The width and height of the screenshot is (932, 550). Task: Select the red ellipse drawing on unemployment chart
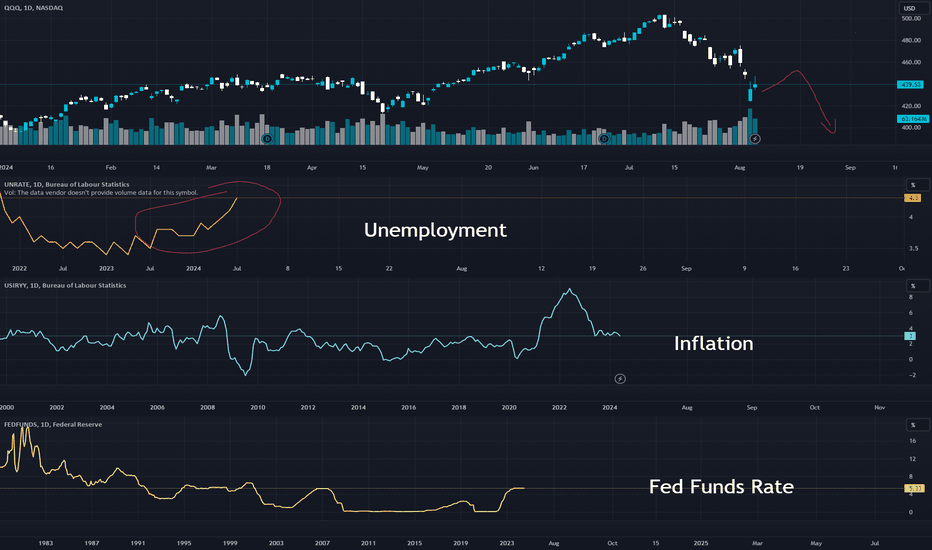207,216
